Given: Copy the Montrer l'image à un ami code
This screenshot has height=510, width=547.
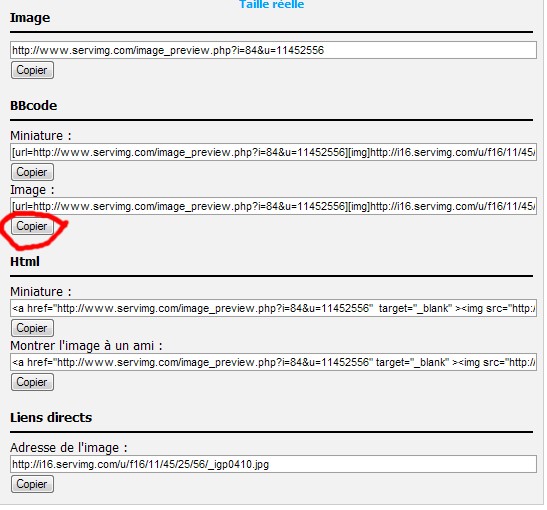Looking at the screenshot, I should 32,382.
